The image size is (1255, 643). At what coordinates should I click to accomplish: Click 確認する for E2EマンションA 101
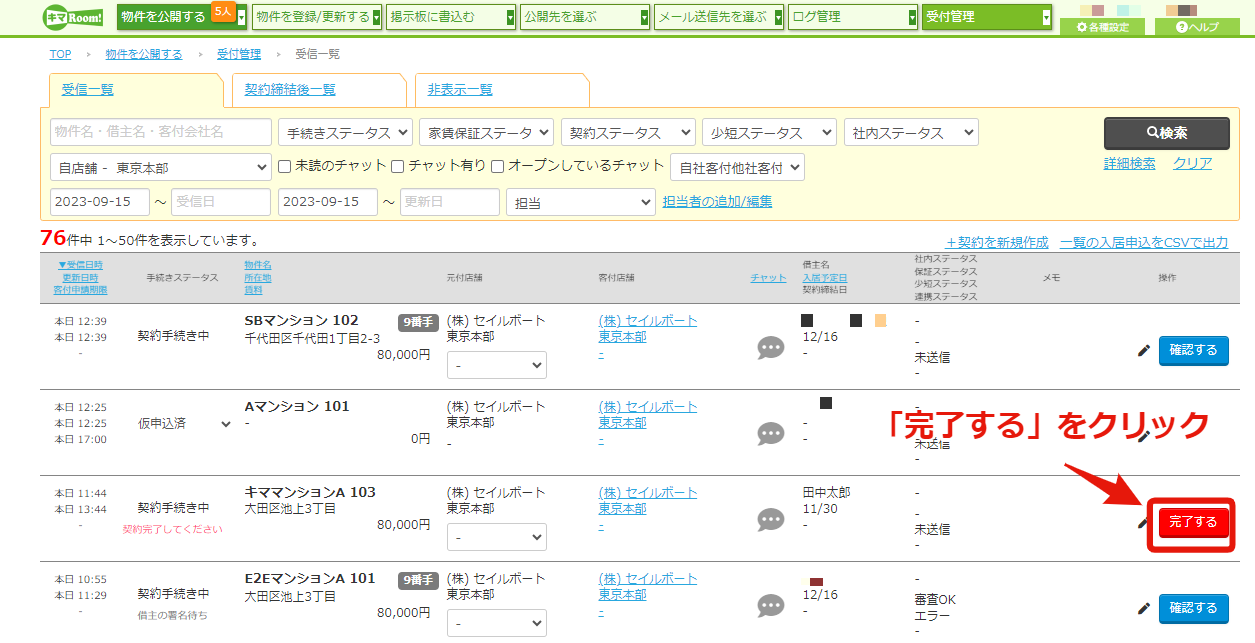pyautogui.click(x=1193, y=608)
